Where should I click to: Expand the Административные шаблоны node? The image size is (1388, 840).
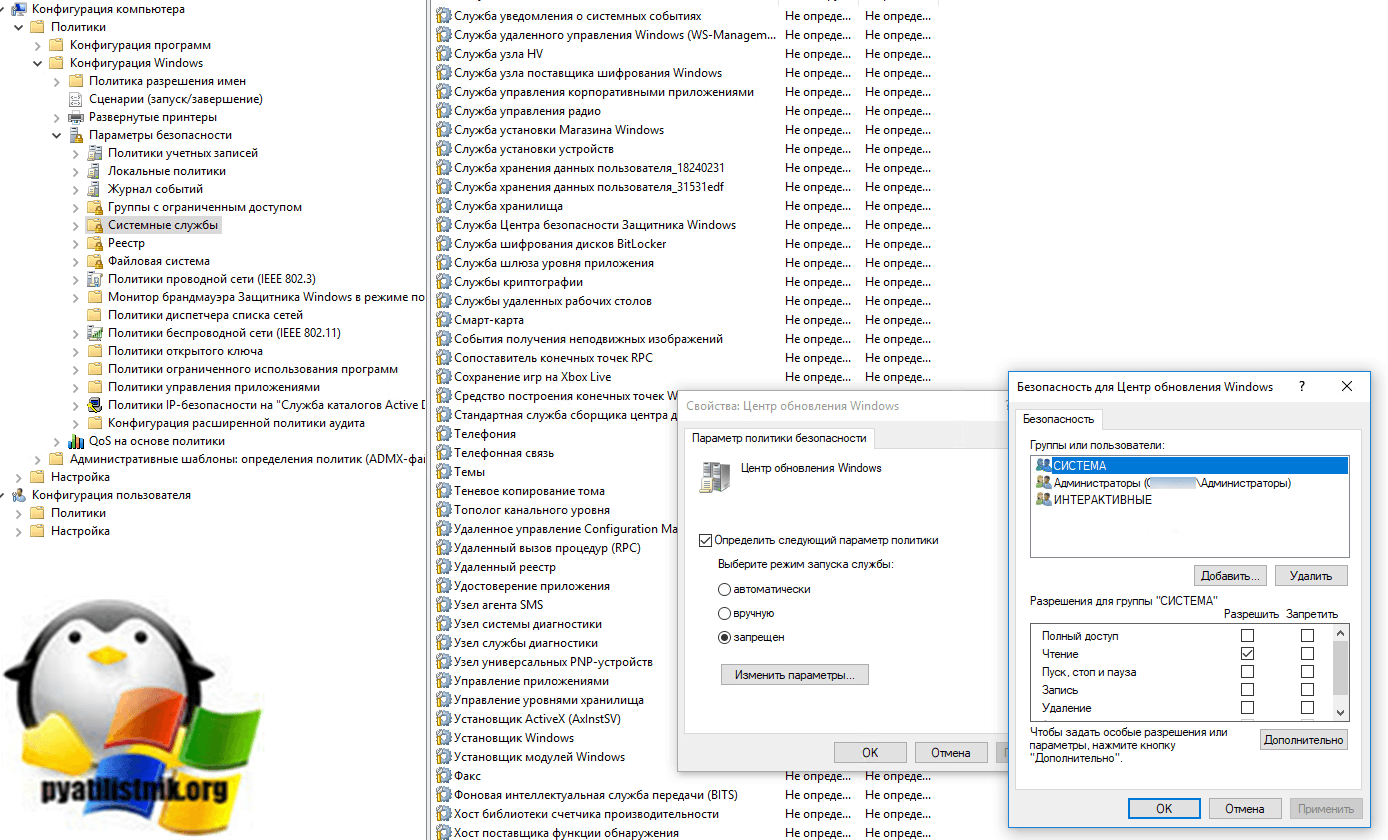pyautogui.click(x=38, y=459)
